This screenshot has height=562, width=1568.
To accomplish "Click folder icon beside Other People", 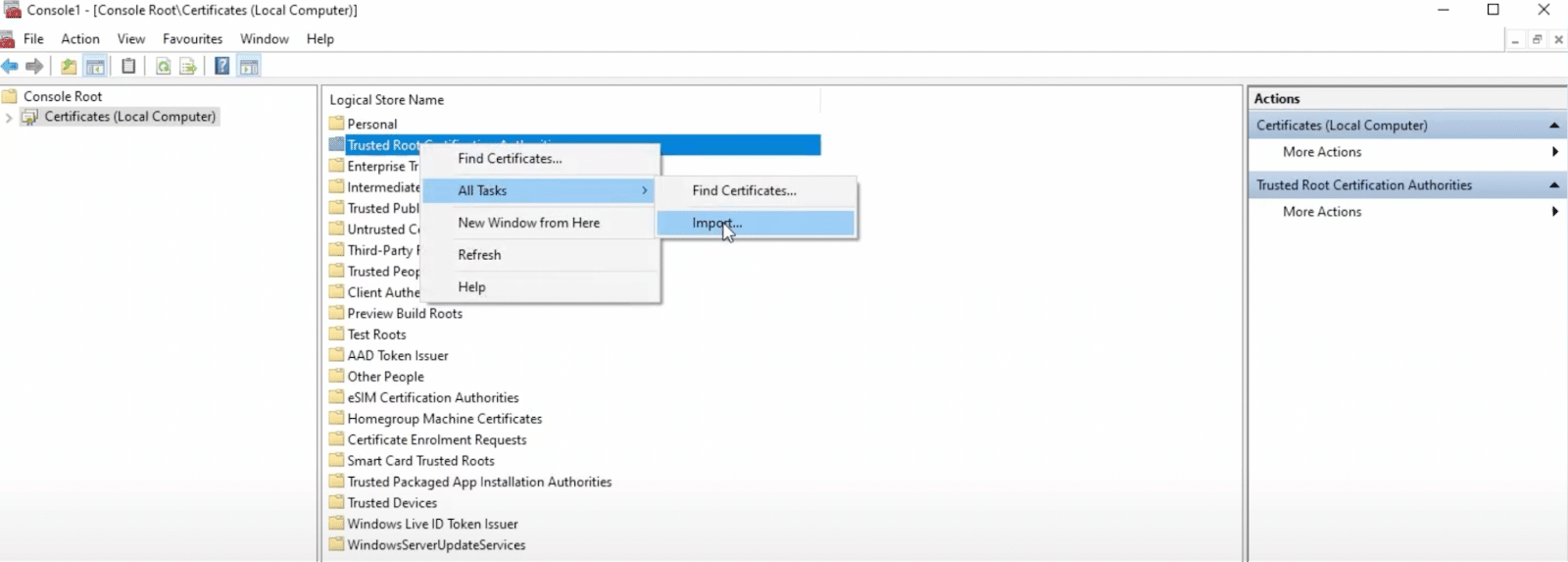I will point(337,377).
